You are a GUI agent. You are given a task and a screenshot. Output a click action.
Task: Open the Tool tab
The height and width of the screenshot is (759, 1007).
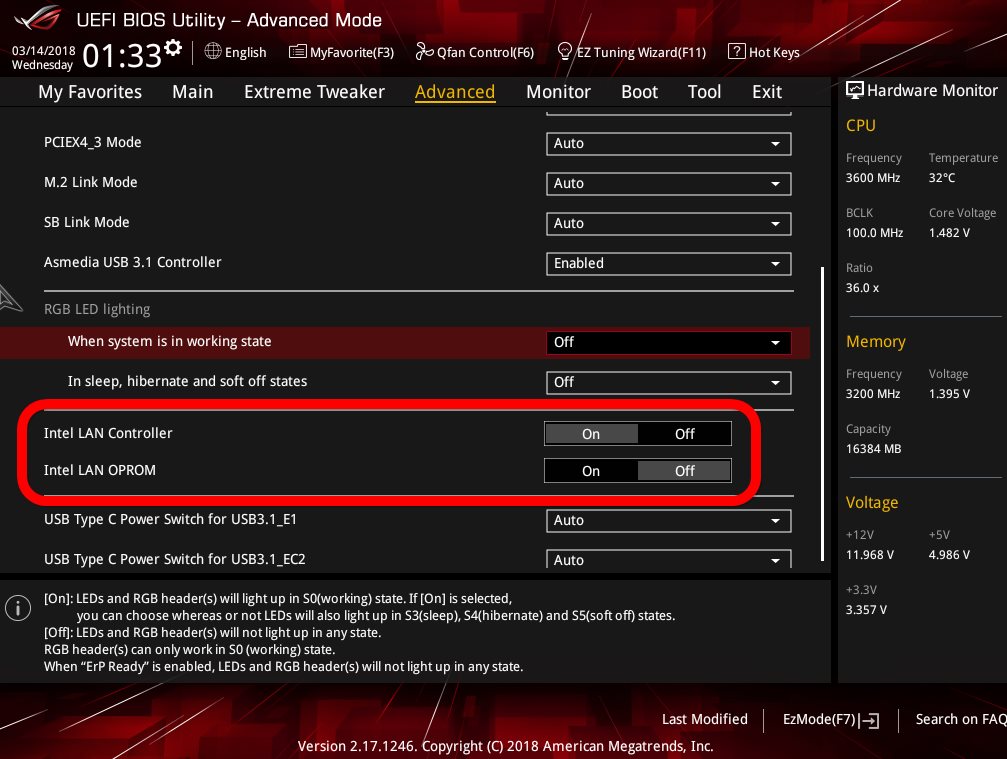(705, 92)
